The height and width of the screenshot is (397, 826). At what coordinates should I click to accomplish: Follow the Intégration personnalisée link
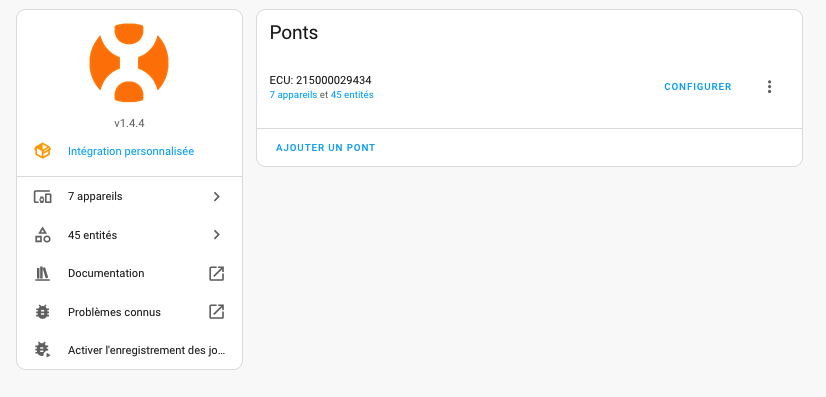point(131,152)
